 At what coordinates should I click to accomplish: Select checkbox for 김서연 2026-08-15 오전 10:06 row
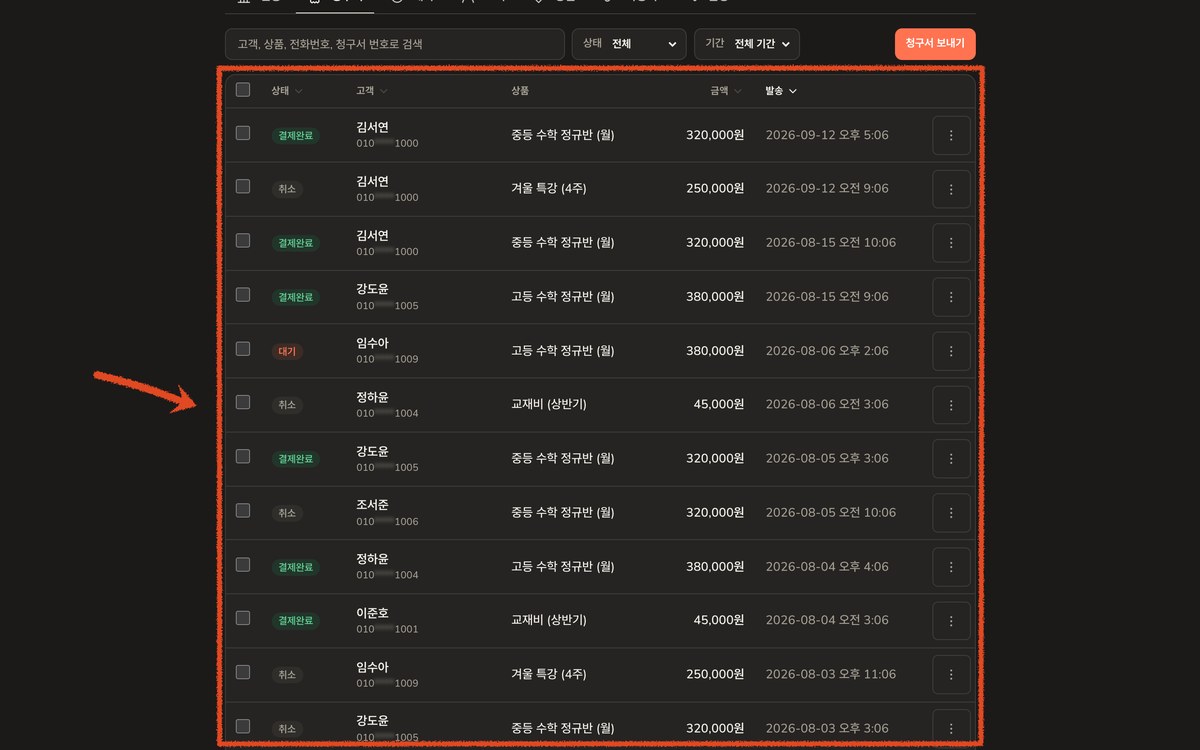click(x=243, y=241)
